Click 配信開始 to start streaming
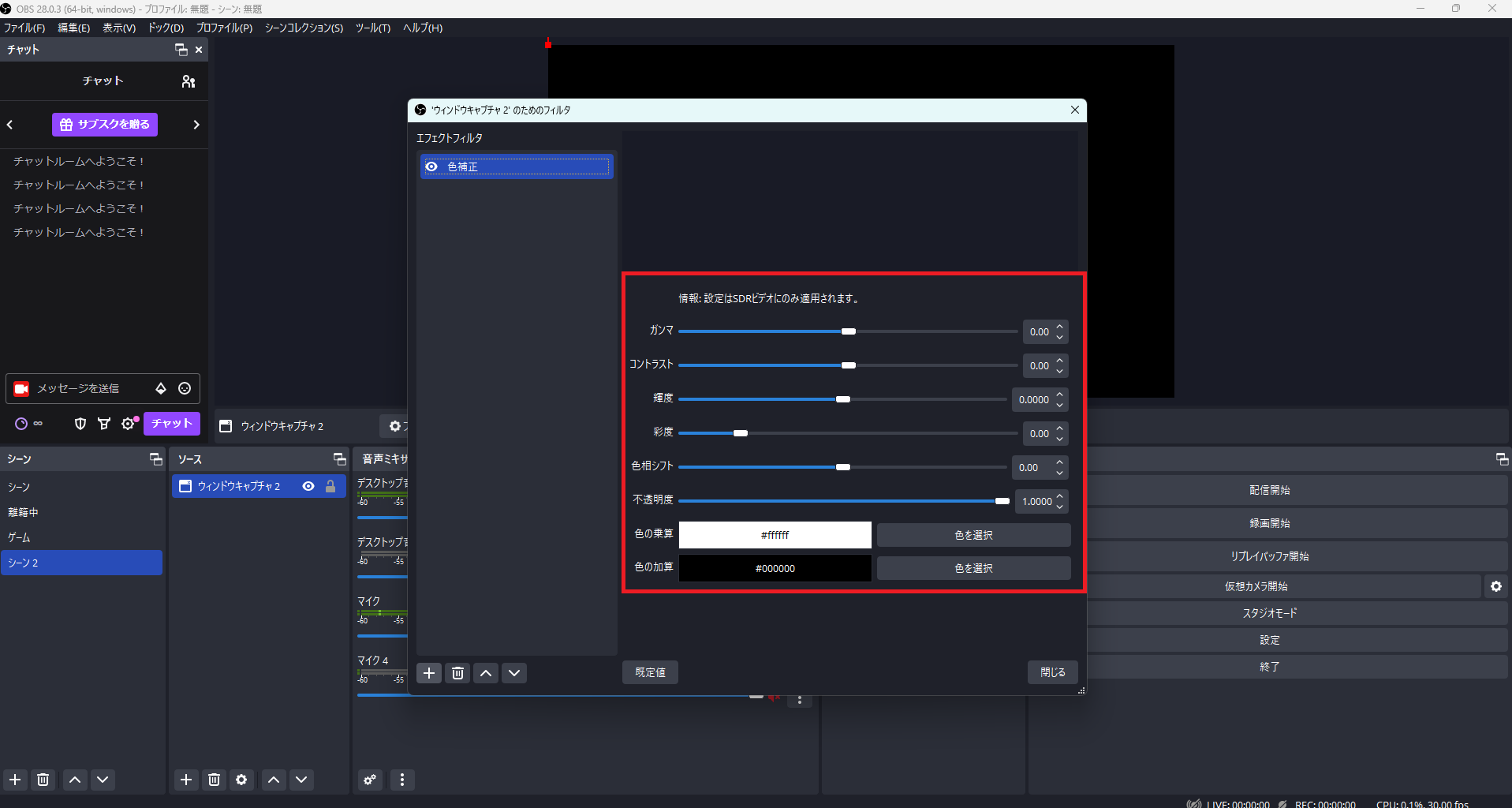Image resolution: width=1512 pixels, height=808 pixels. click(x=1269, y=490)
